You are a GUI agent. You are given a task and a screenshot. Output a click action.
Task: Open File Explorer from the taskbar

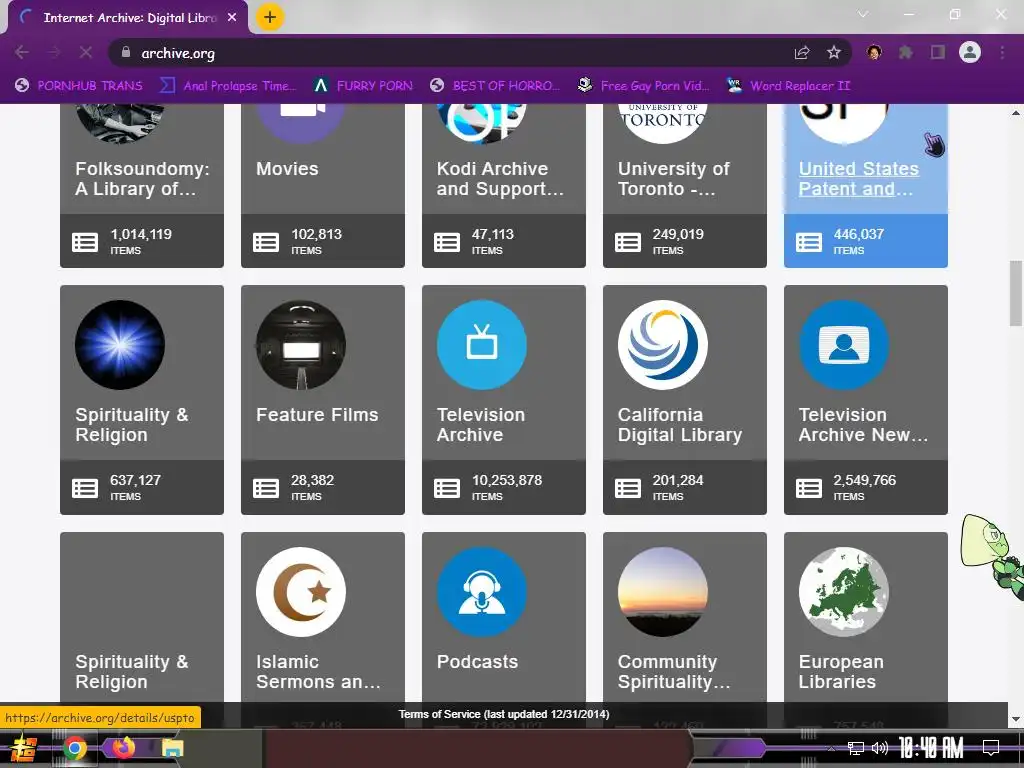pyautogui.click(x=172, y=748)
